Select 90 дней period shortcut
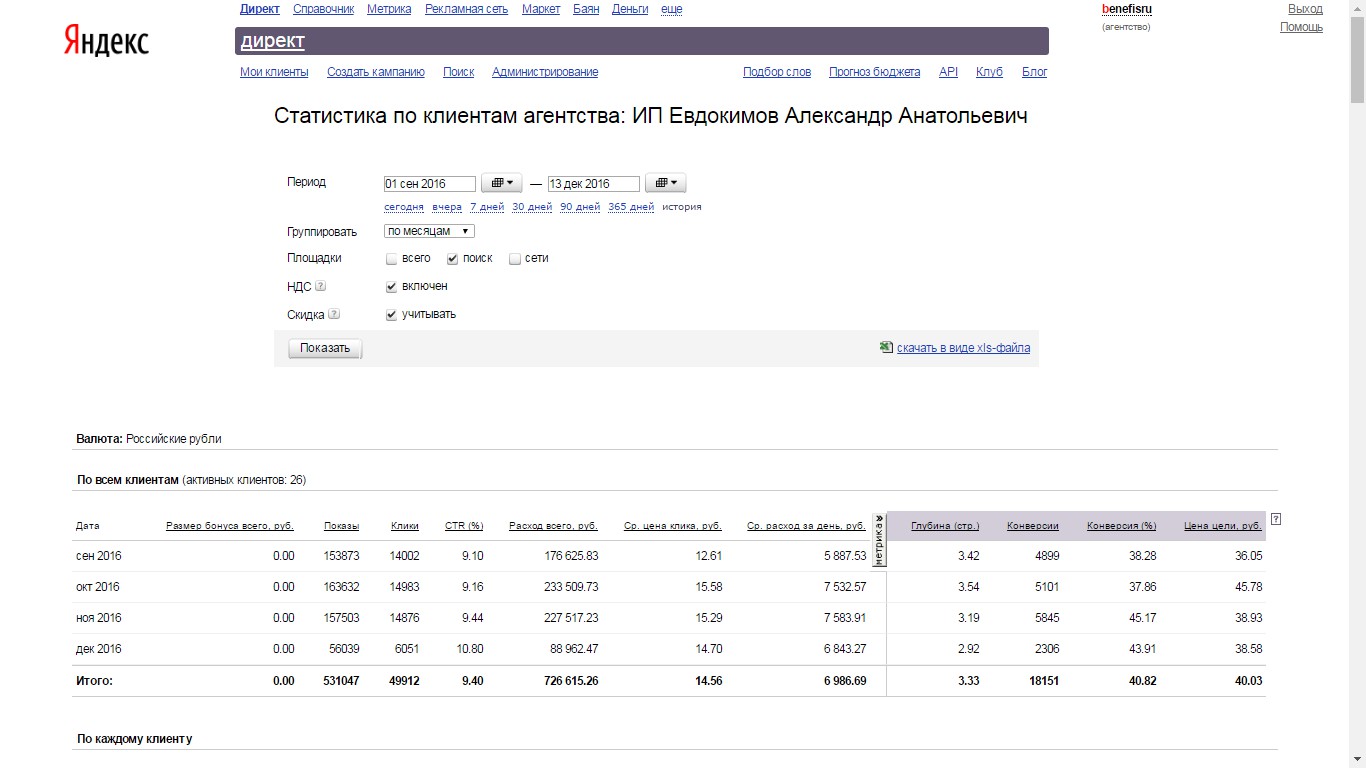This screenshot has height=768, width=1366. pos(580,207)
